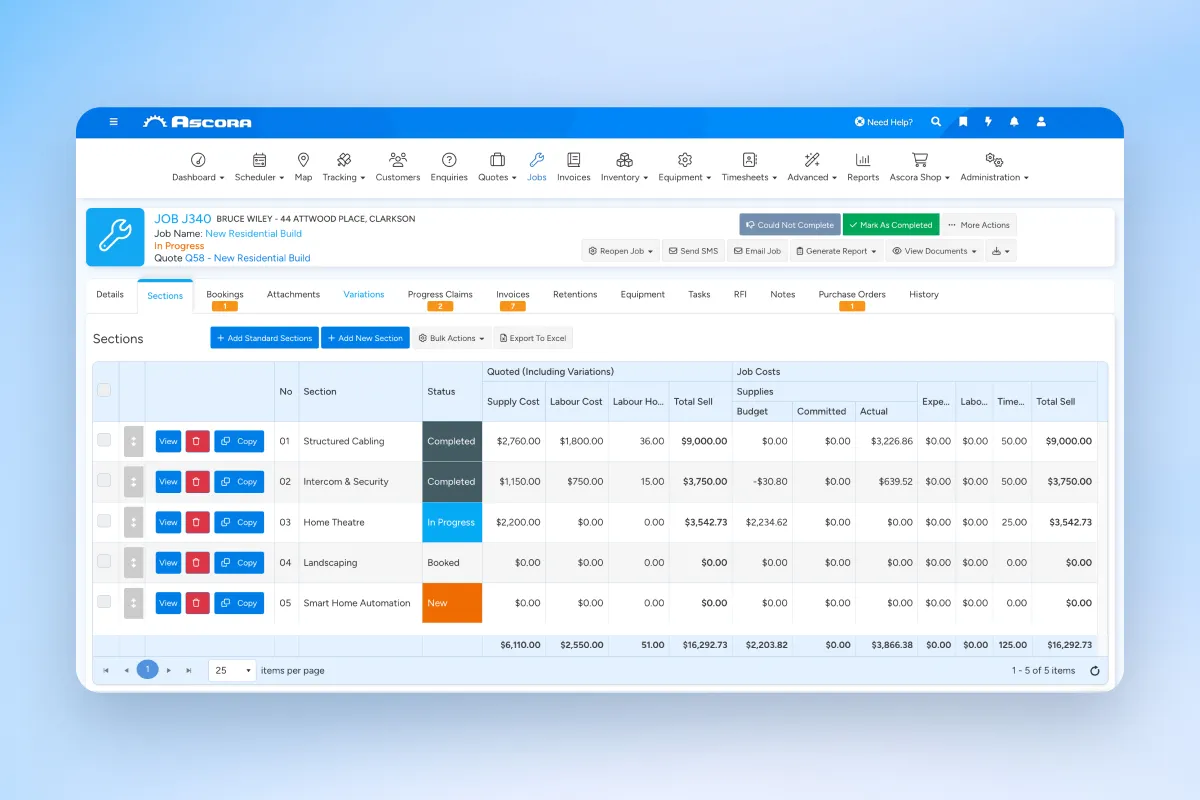1200x800 pixels.
Task: Open the Generate Report dropdown
Action: coord(836,251)
